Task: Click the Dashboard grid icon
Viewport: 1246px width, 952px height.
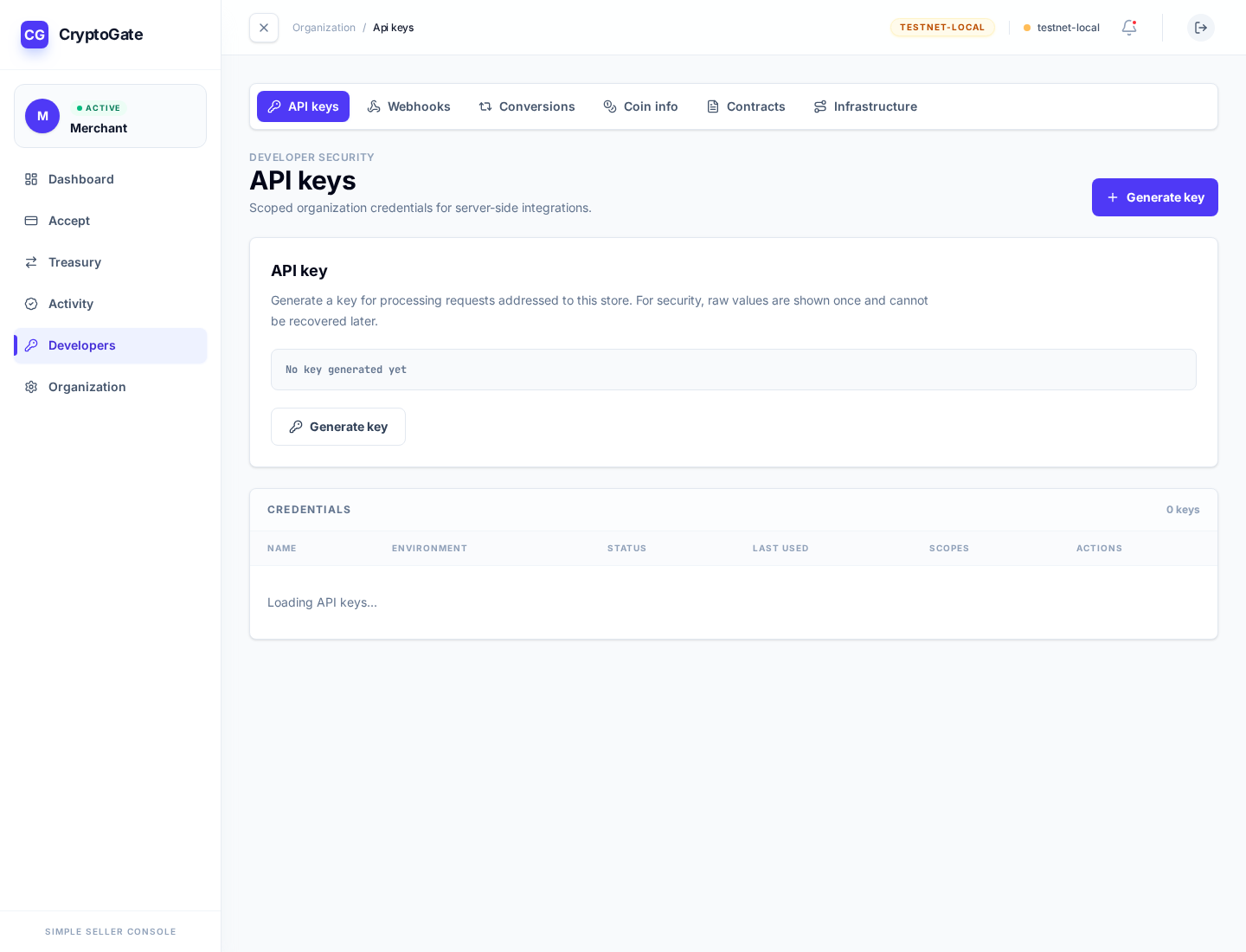Action: 31,179
